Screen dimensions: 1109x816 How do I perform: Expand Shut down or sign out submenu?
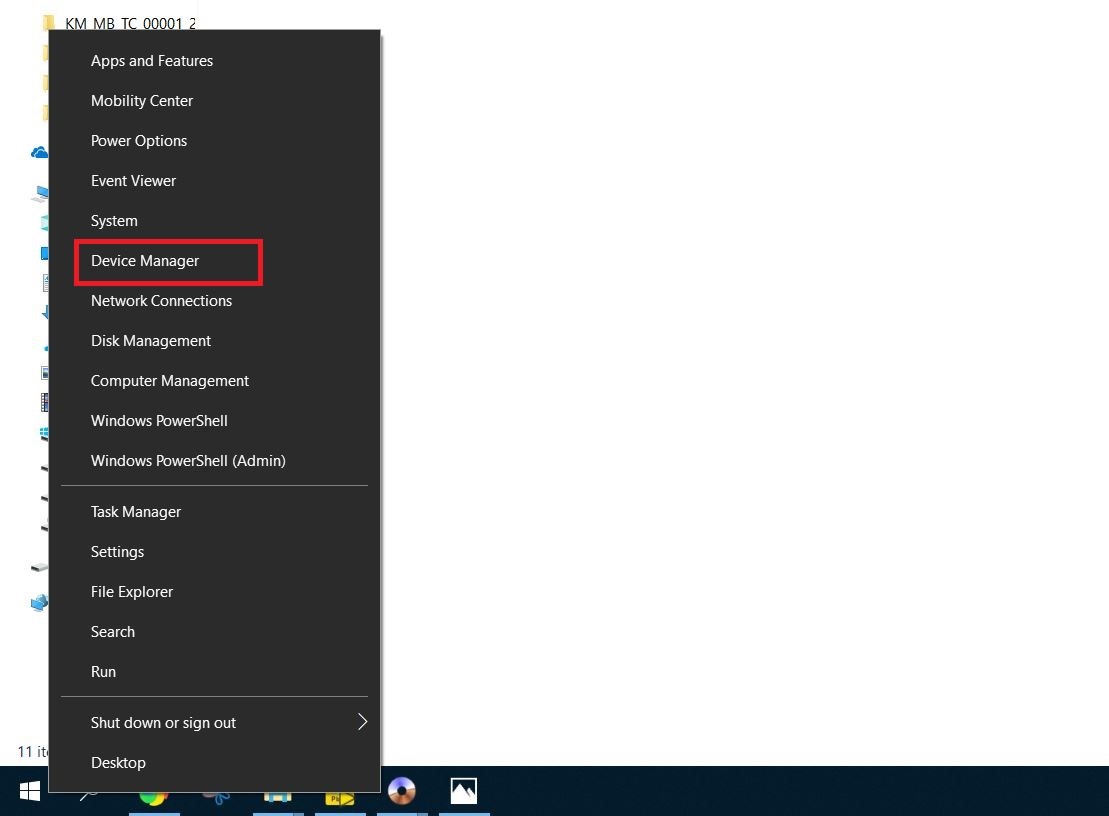214,723
